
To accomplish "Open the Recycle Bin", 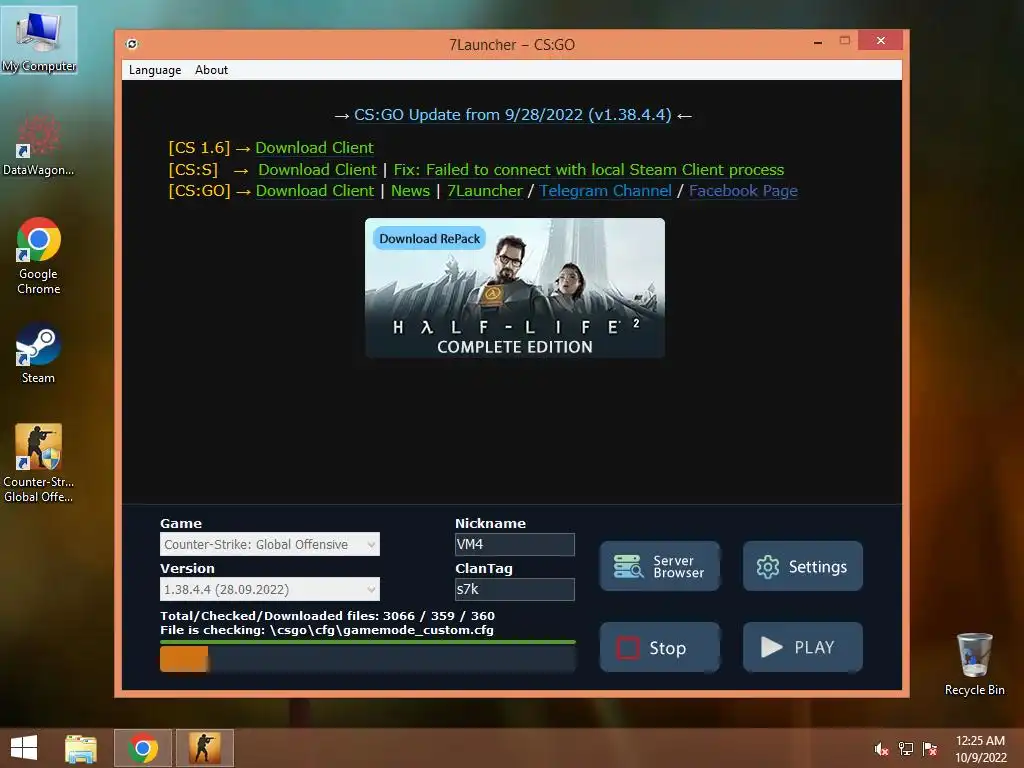I will click(x=974, y=664).
